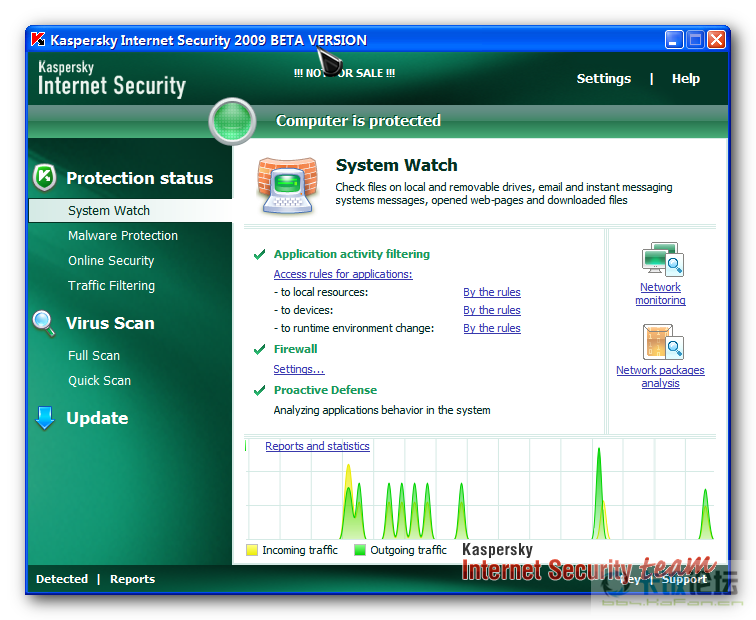Viewport: 756px width, 620px height.
Task: Click the Network packages analysis icon
Action: (x=663, y=342)
